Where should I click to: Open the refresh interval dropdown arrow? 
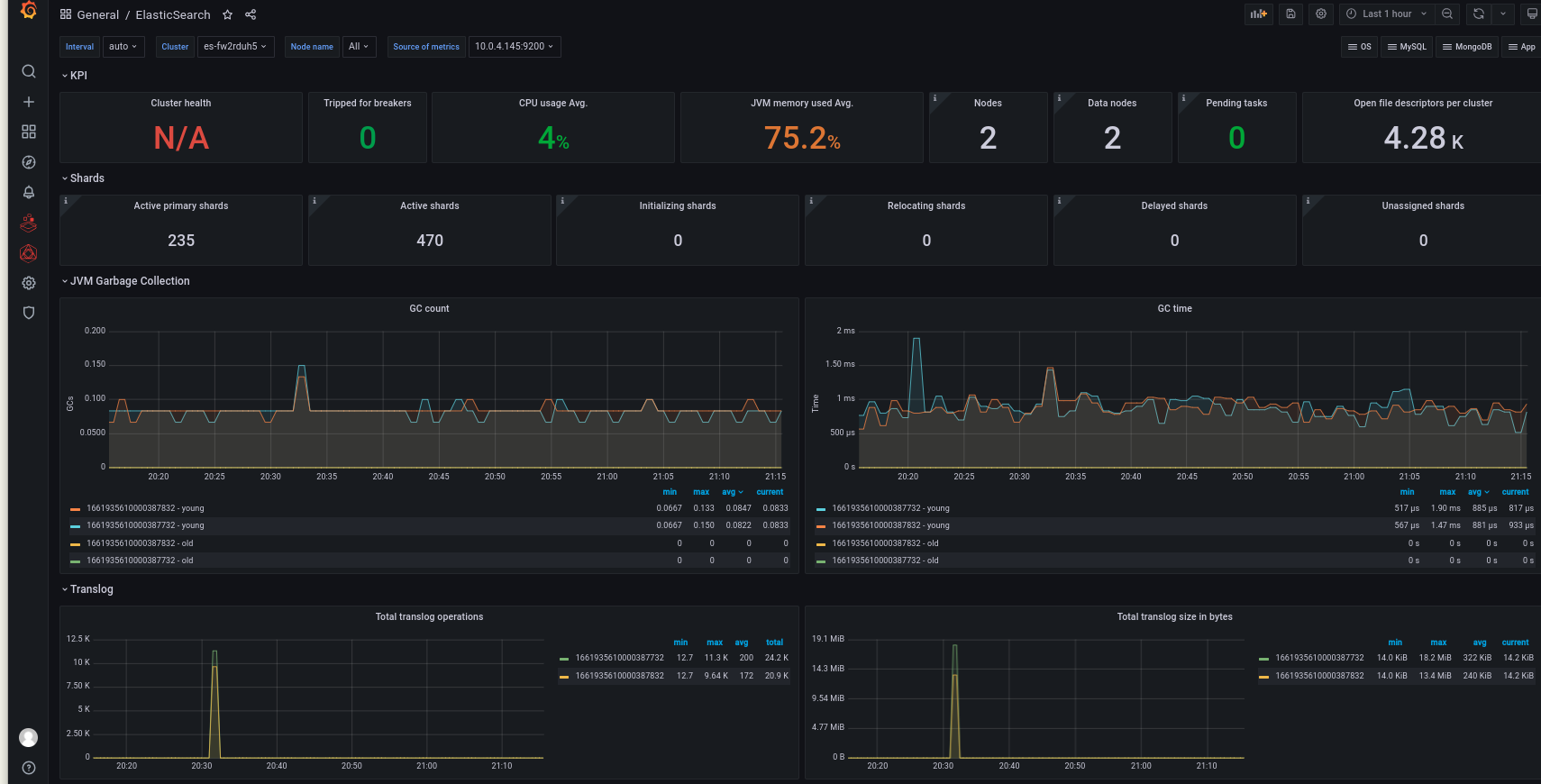coord(1503,14)
